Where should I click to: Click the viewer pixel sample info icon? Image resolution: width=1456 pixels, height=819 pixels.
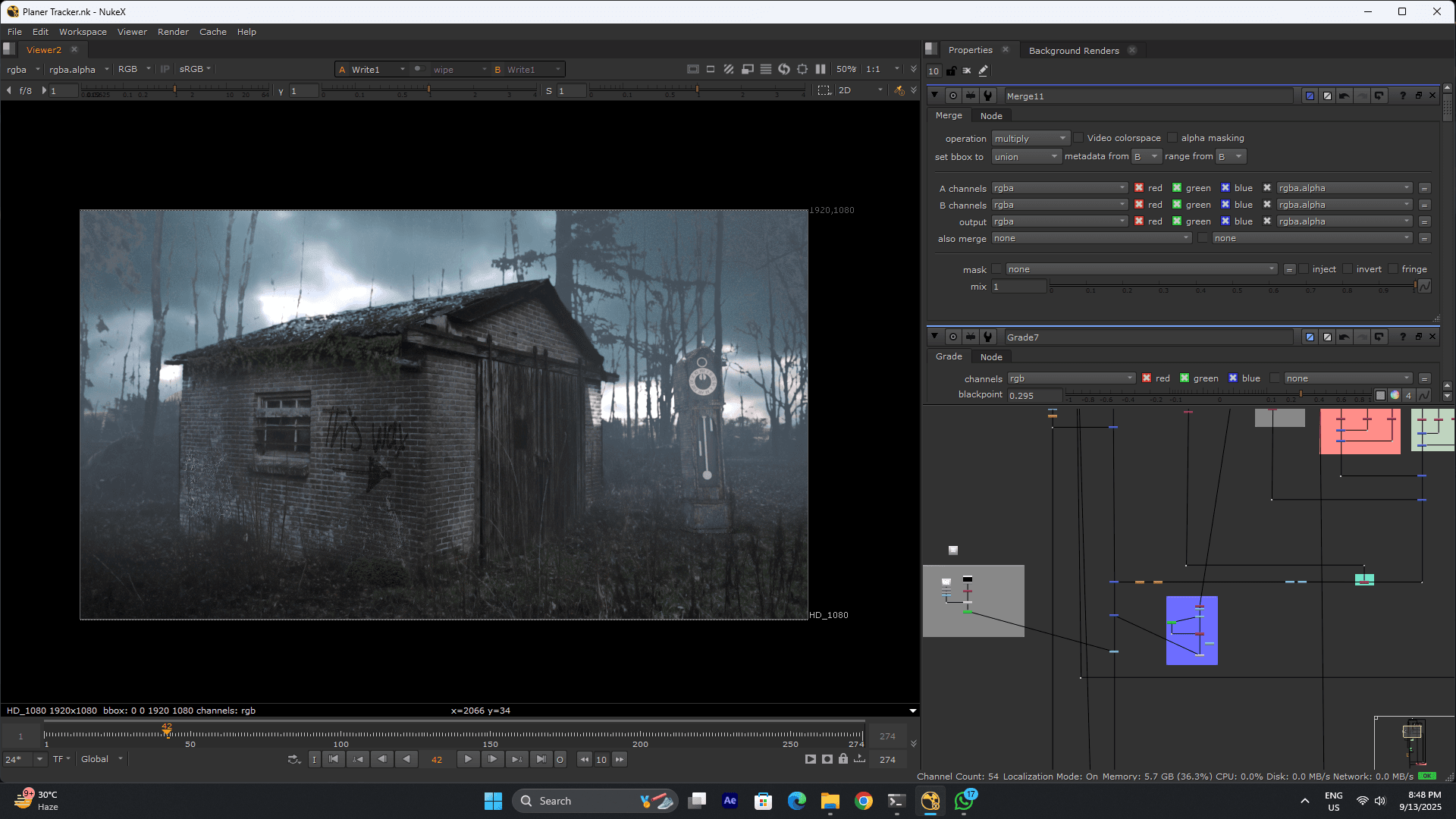(899, 90)
